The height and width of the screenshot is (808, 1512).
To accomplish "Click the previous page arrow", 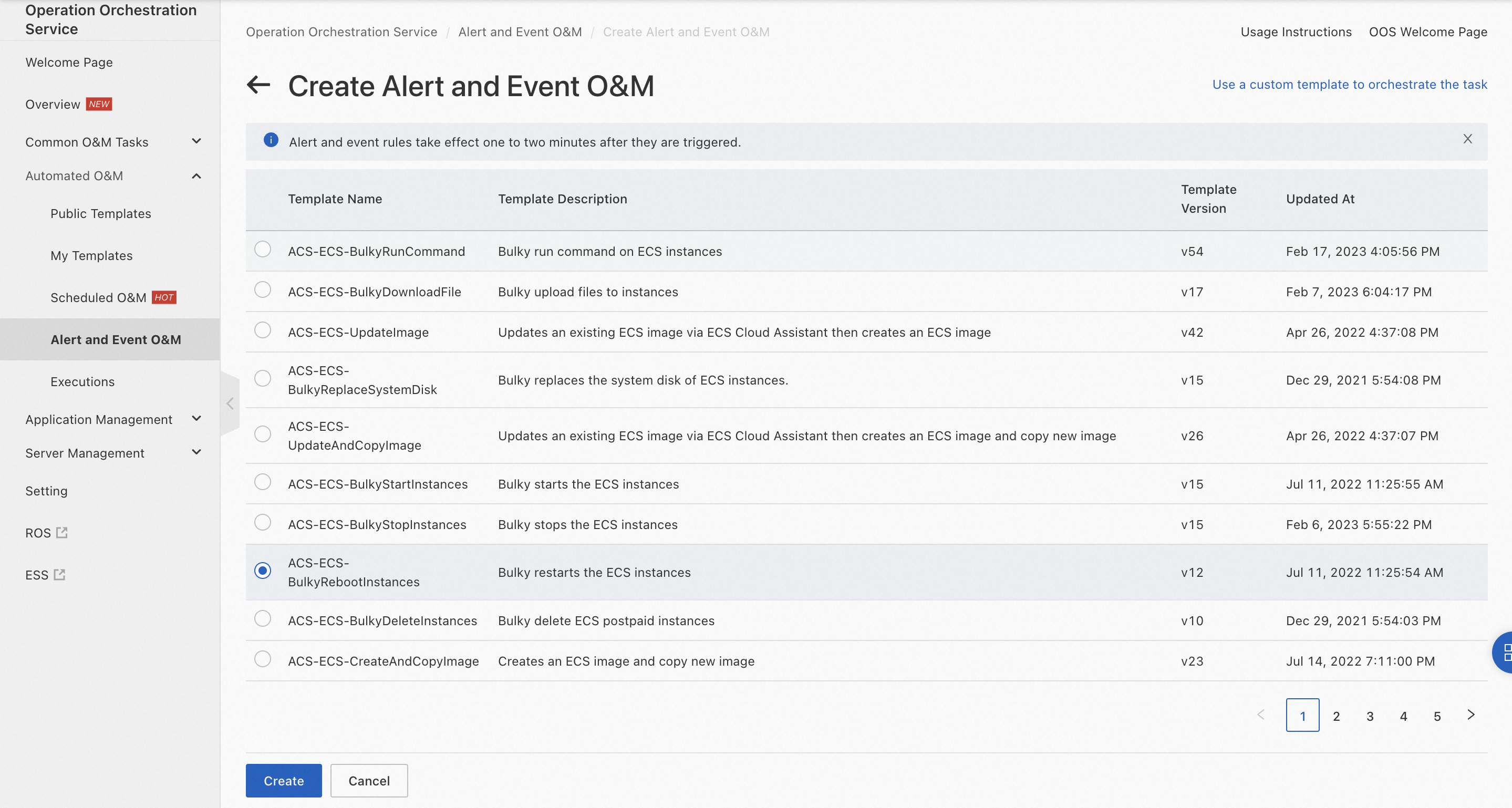I will (1260, 716).
